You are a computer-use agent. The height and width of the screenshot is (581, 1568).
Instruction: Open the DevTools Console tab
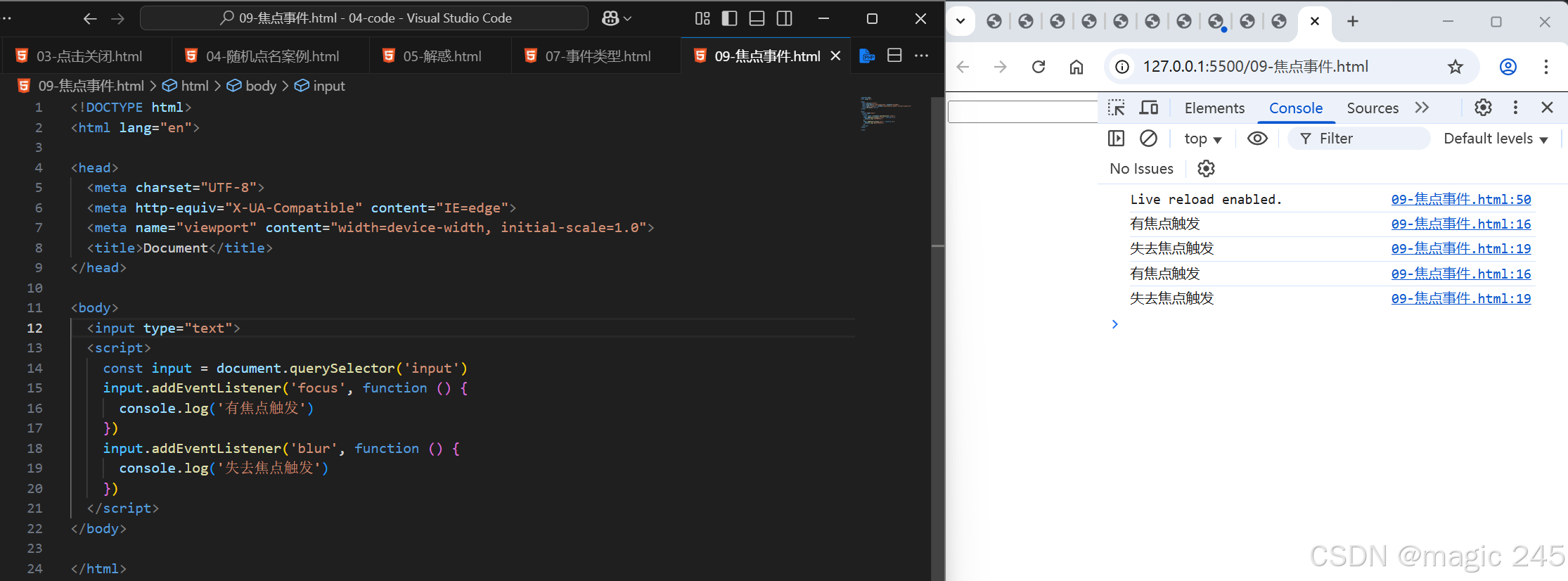coord(1296,108)
